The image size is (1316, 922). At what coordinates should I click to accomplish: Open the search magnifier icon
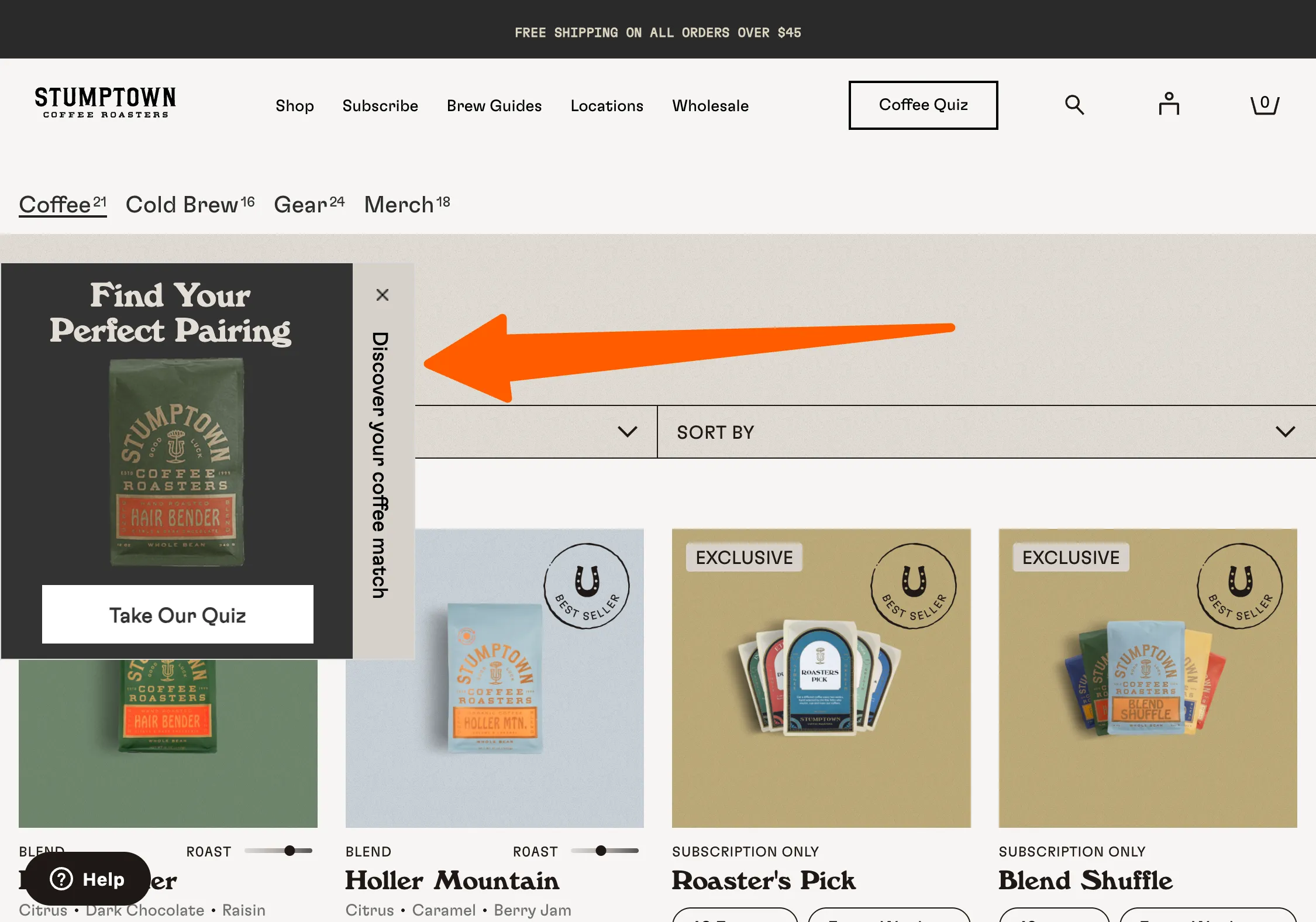pyautogui.click(x=1074, y=105)
